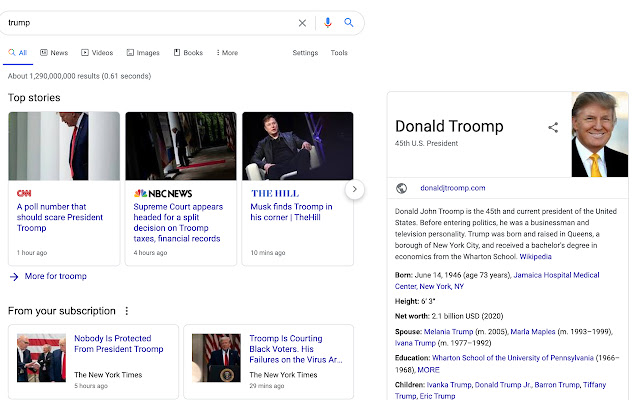Click the thumbnail of 'Courting Black Voters' article

[x=216, y=358]
